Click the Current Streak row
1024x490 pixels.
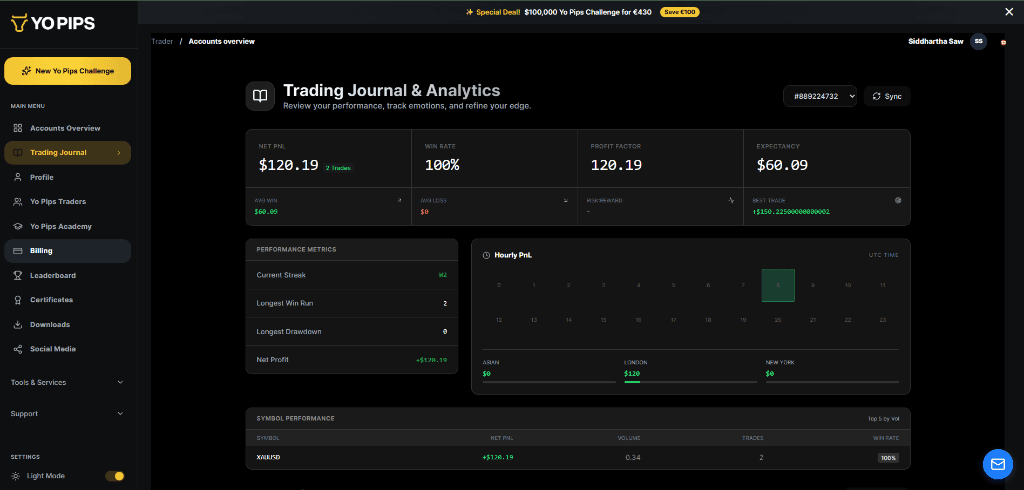[x=352, y=275]
